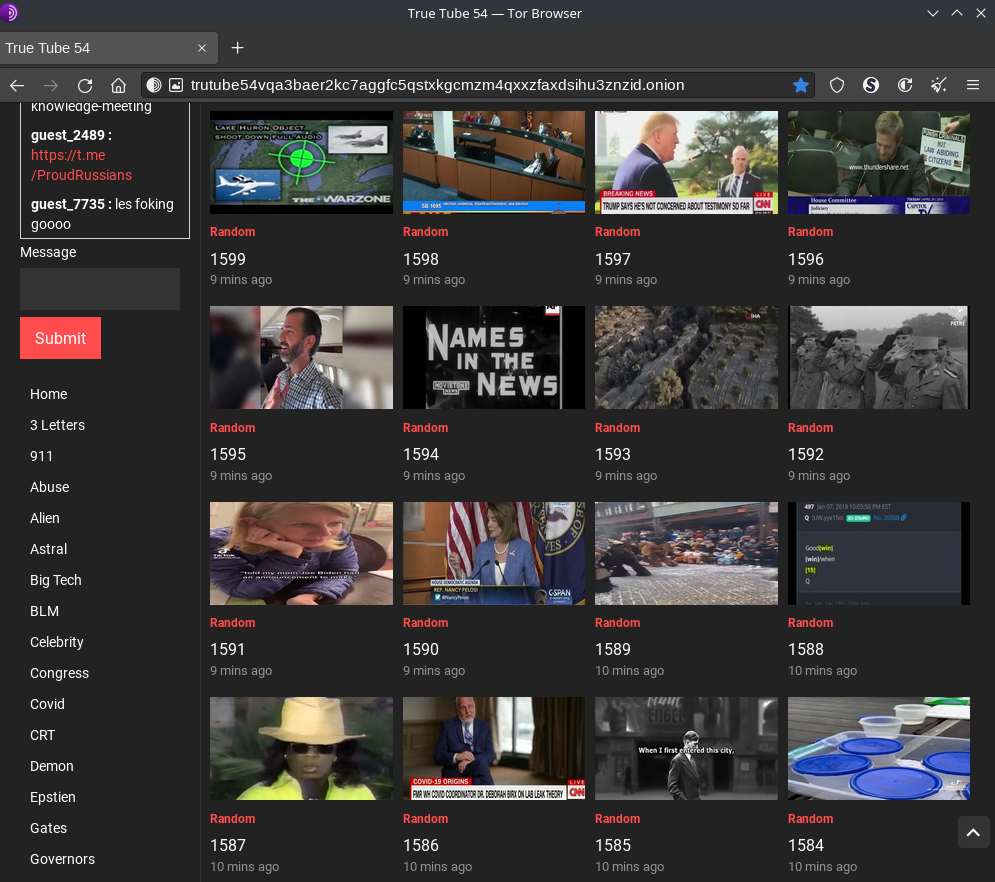Click the back-to-top arrow button
The width and height of the screenshot is (995, 882).
click(973, 832)
